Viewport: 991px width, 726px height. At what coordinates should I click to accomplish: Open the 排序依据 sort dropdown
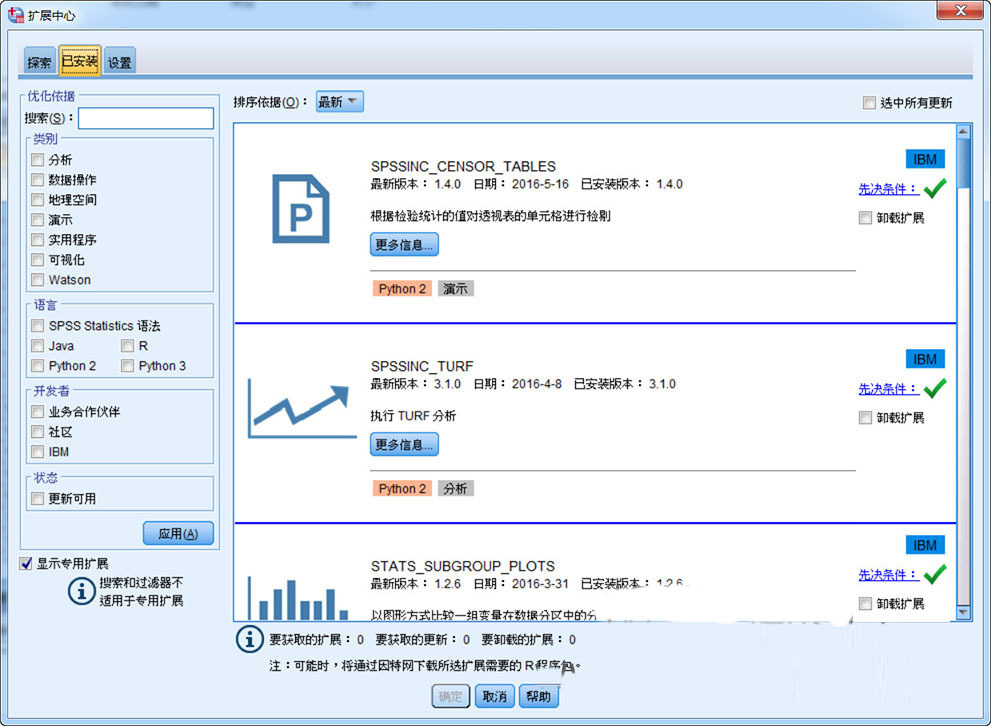(x=340, y=102)
